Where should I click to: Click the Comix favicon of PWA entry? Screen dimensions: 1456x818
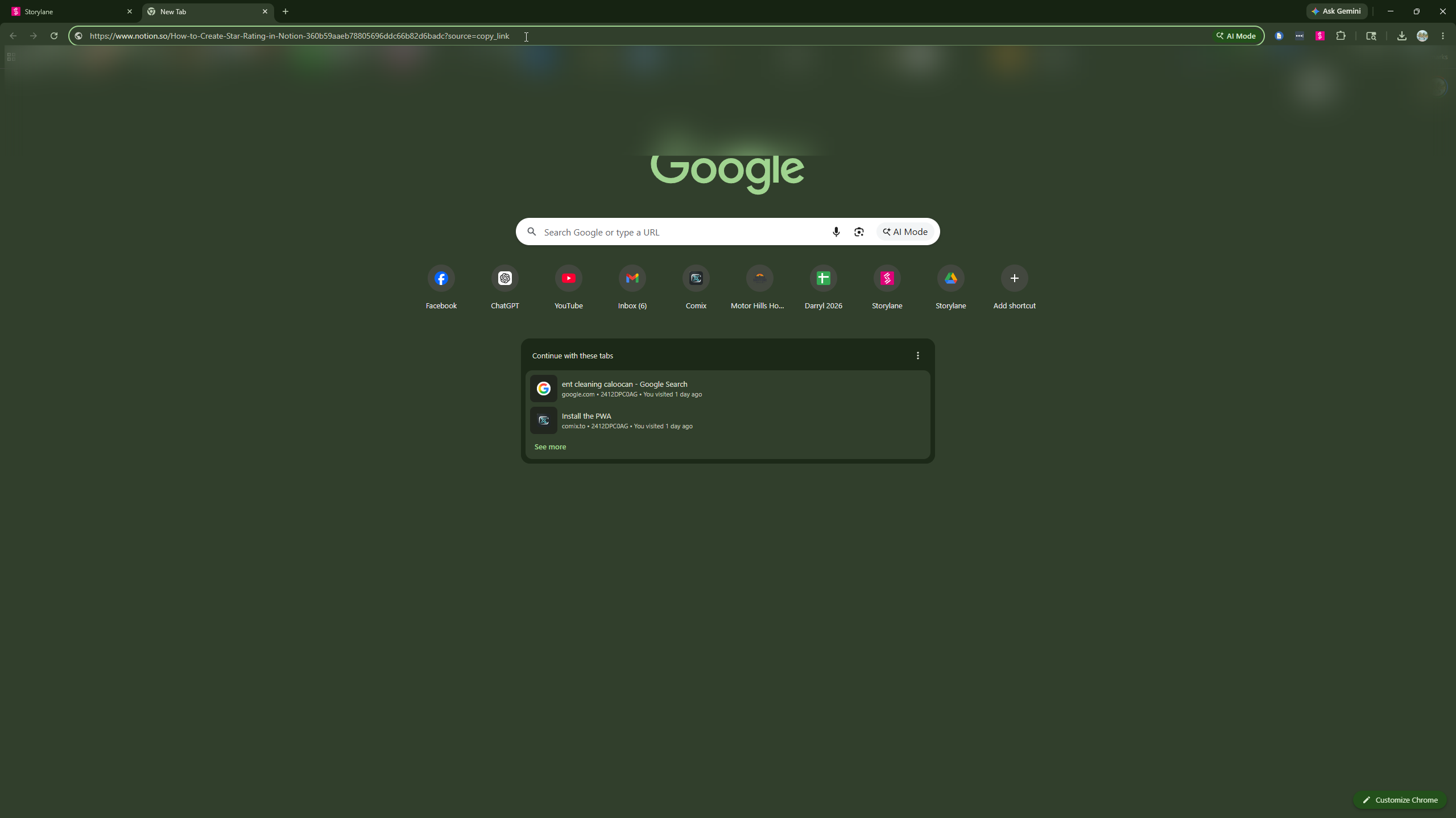point(543,420)
